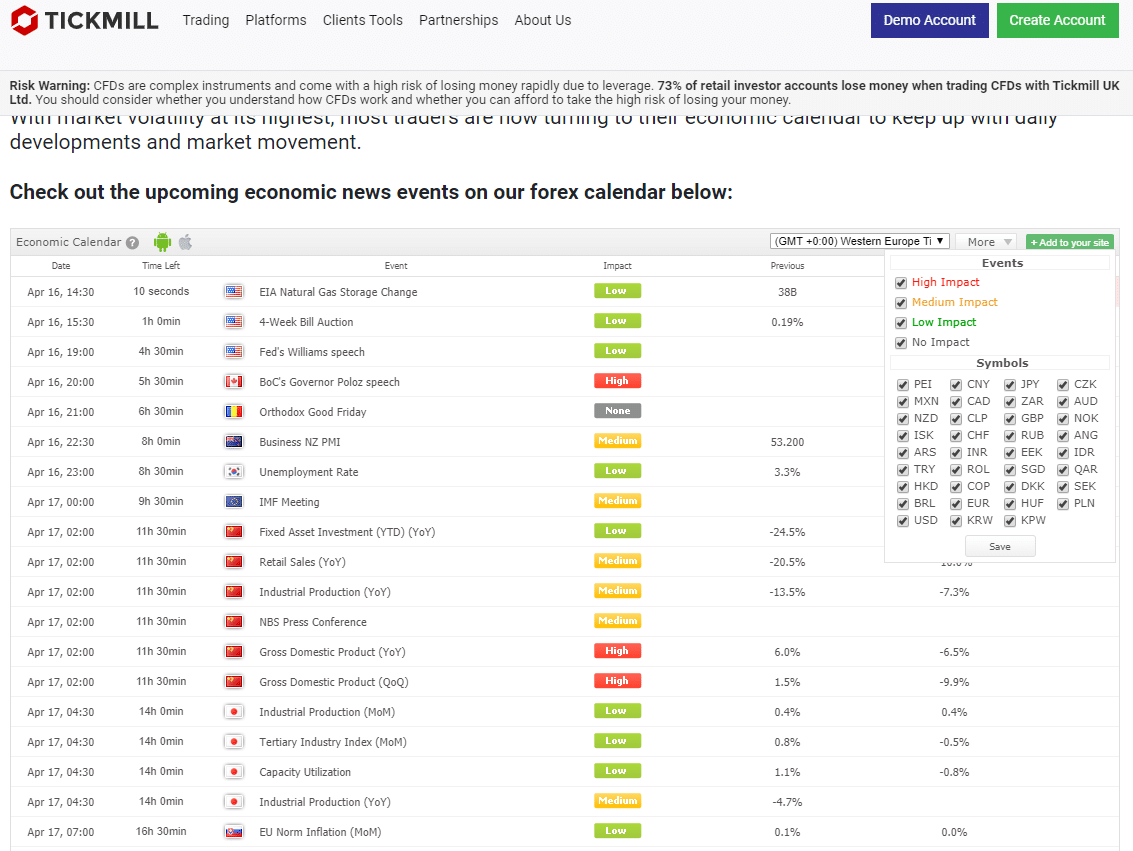This screenshot has height=851, width=1133.
Task: Click the Previous column header
Action: pos(787,266)
